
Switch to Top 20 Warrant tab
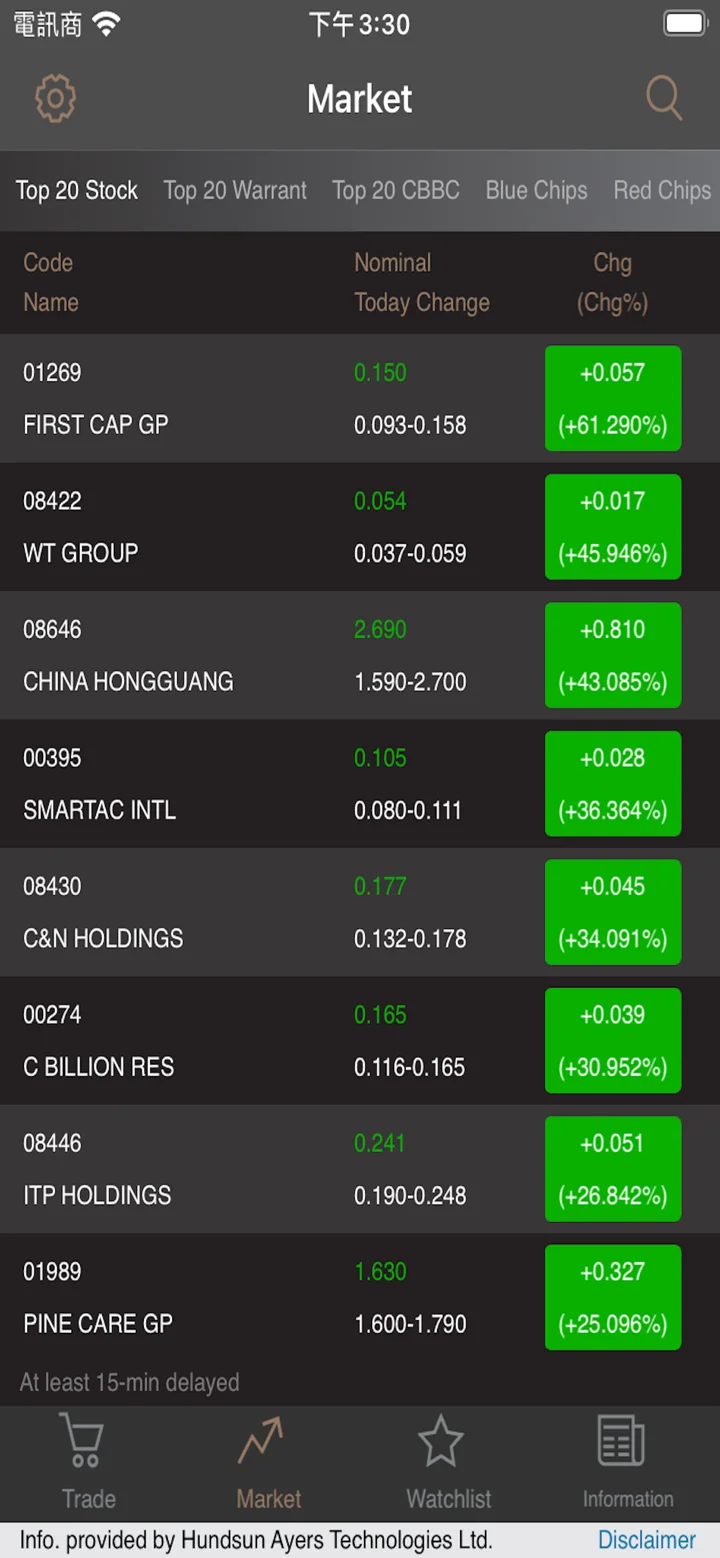point(235,190)
